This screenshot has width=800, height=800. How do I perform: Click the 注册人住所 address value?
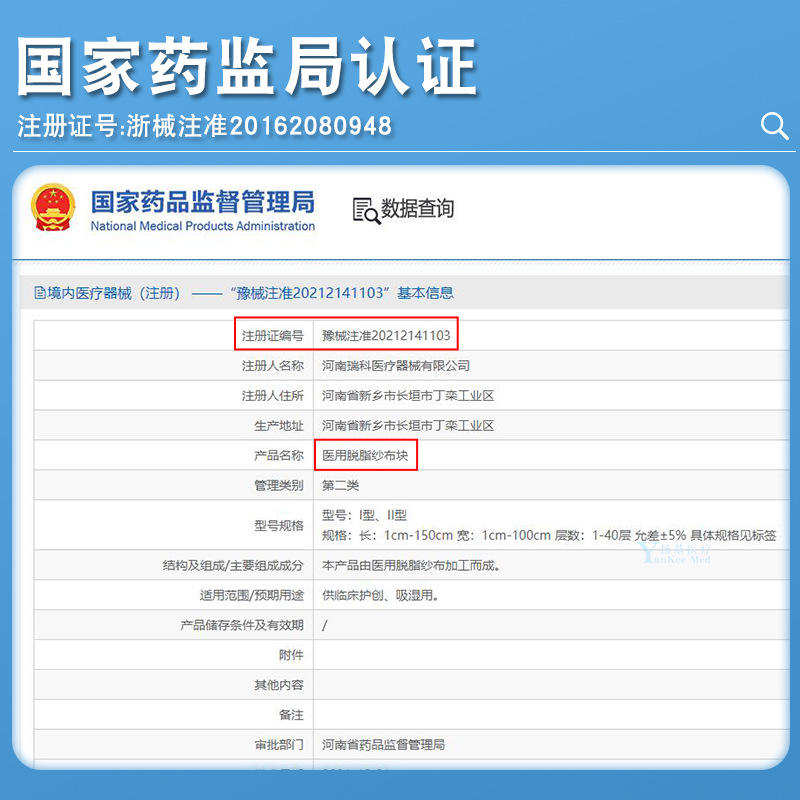coord(408,395)
